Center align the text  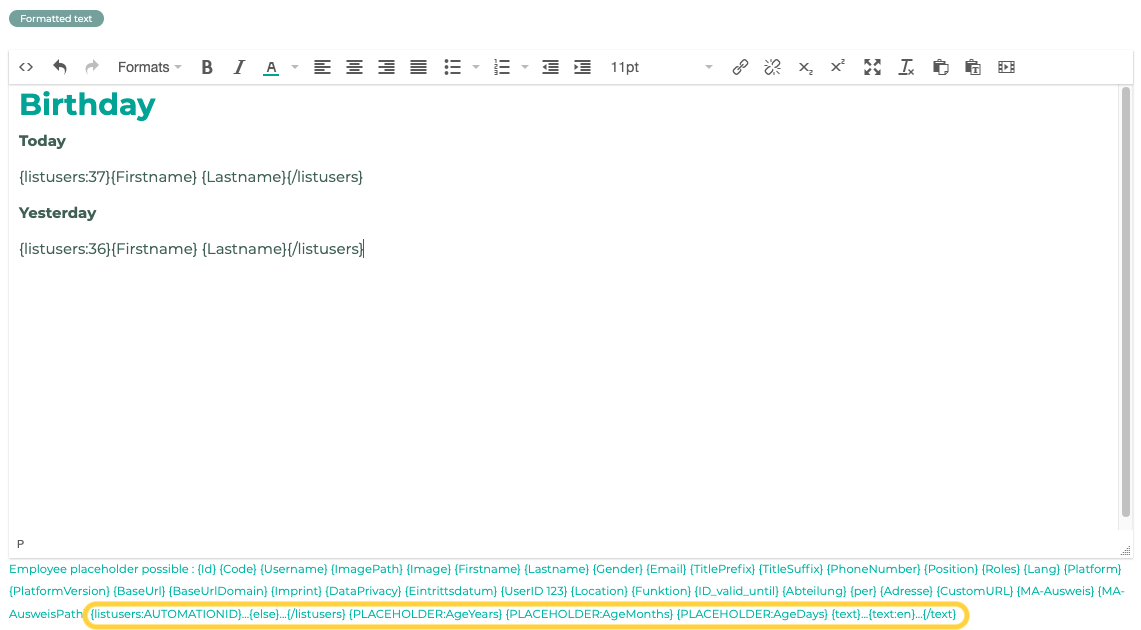(354, 67)
